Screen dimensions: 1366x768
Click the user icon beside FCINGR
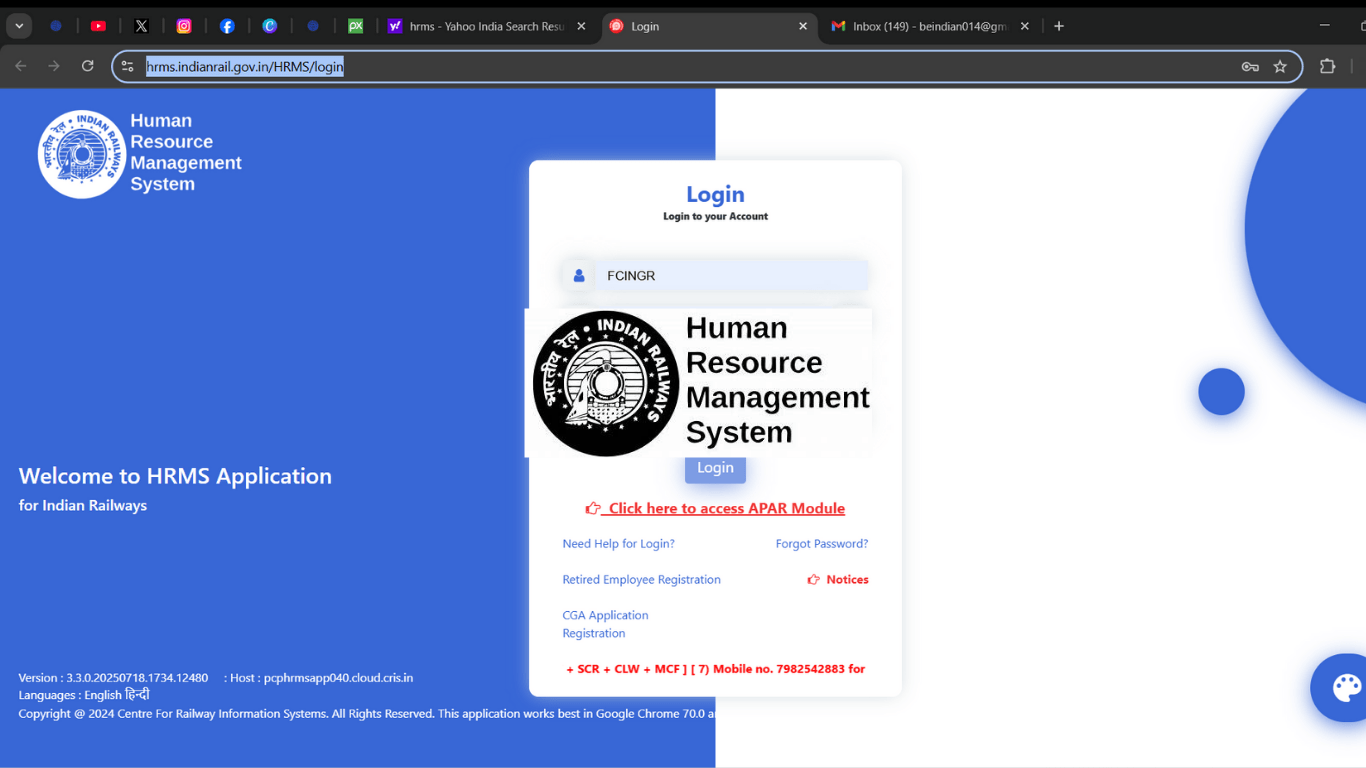[579, 276]
